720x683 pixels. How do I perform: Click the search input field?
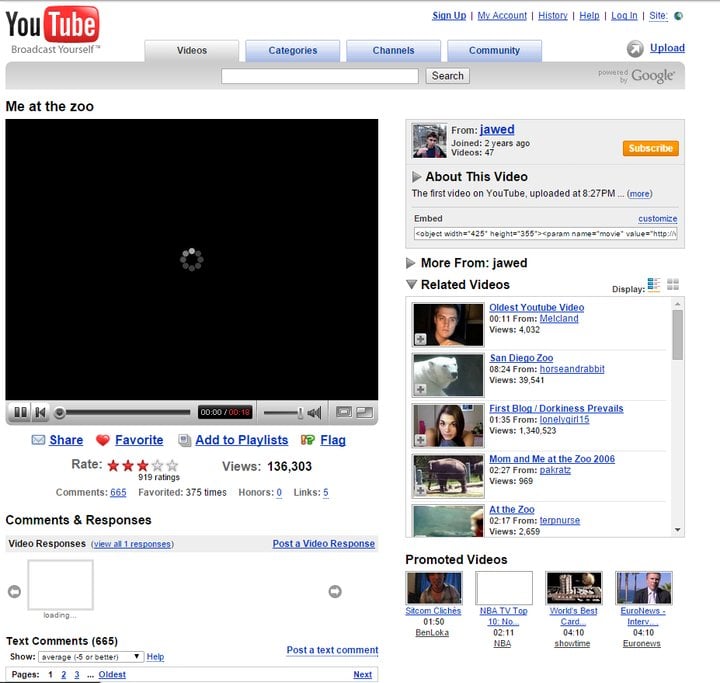click(x=320, y=76)
